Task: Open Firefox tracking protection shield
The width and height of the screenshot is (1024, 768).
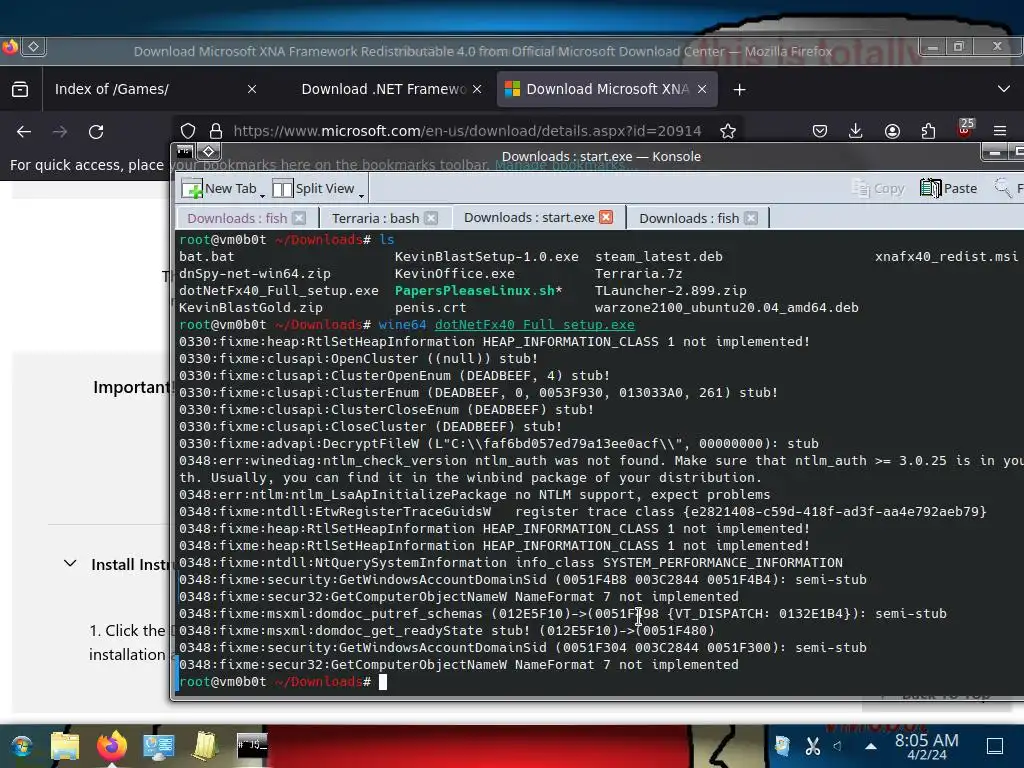Action: (x=188, y=131)
